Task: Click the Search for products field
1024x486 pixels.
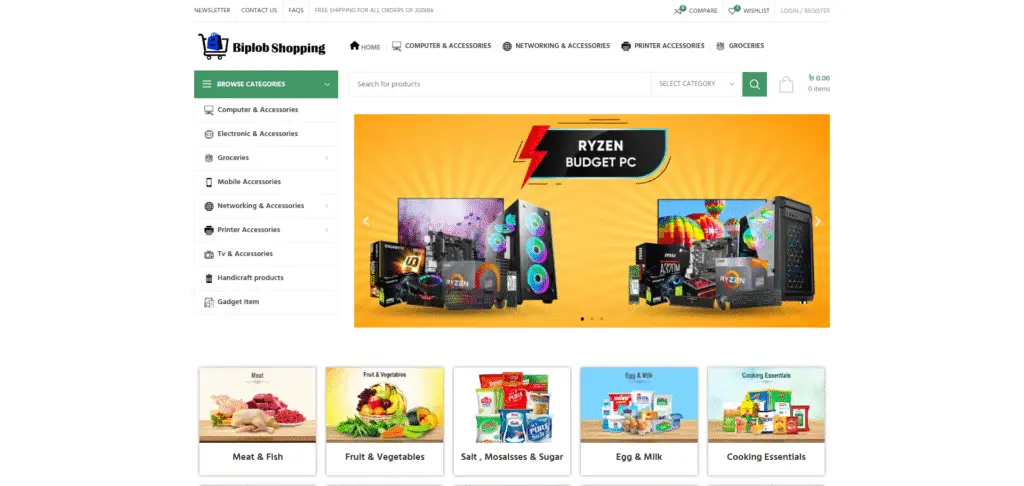Action: coord(500,84)
